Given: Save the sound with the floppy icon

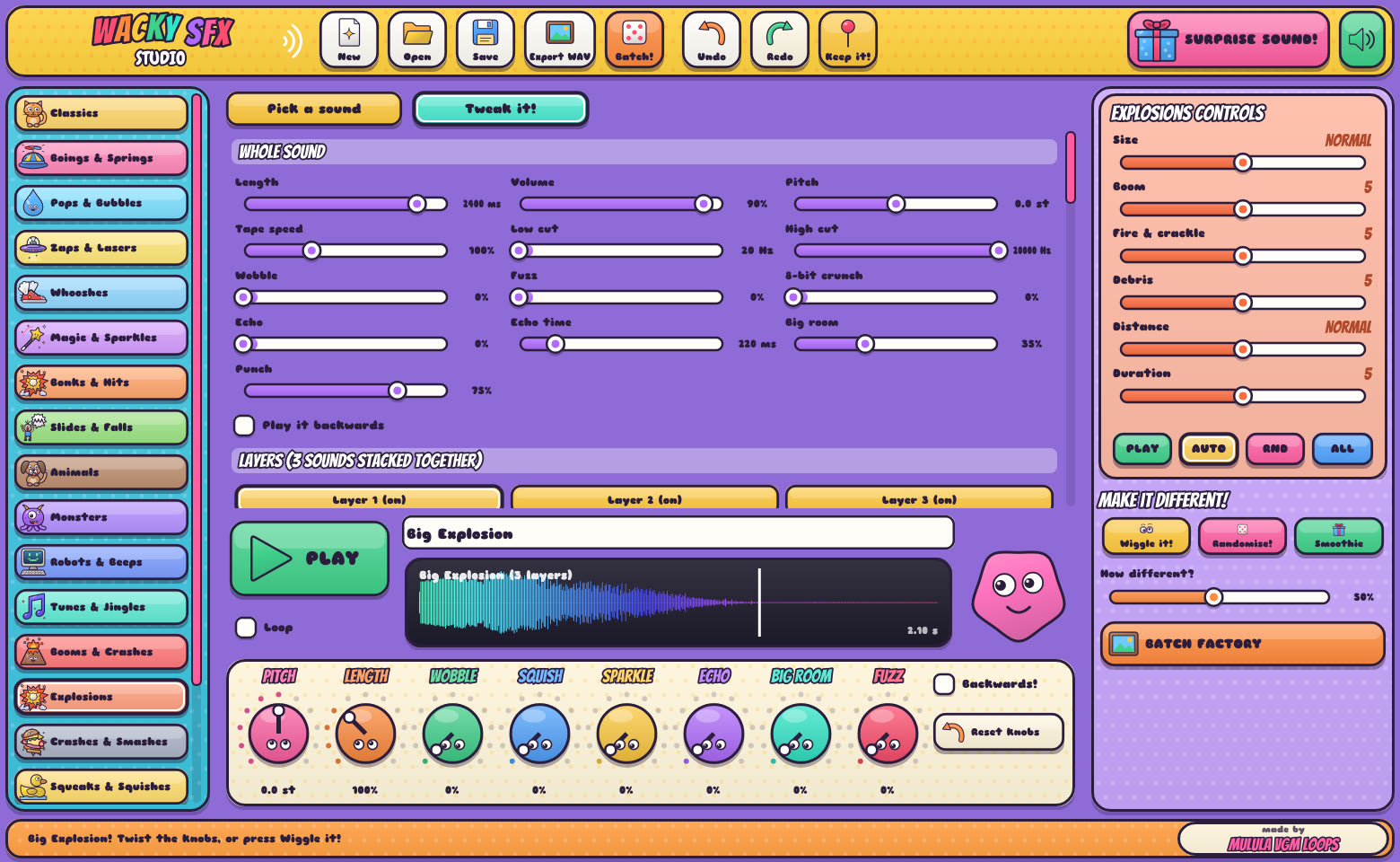Looking at the screenshot, I should (x=486, y=40).
